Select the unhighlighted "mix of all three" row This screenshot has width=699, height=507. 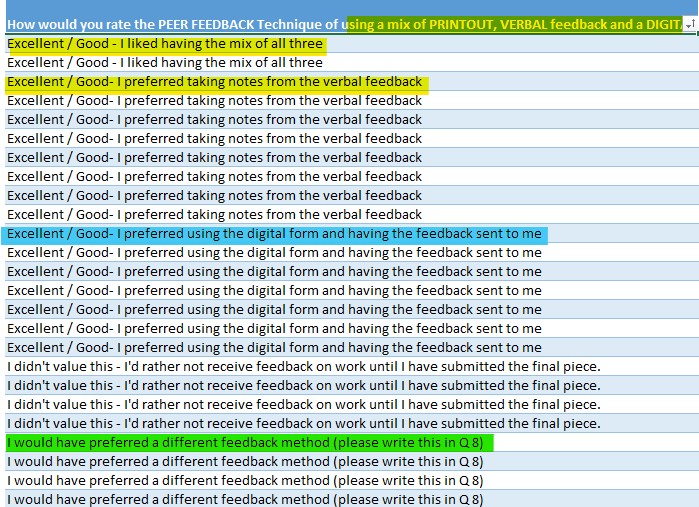166,63
